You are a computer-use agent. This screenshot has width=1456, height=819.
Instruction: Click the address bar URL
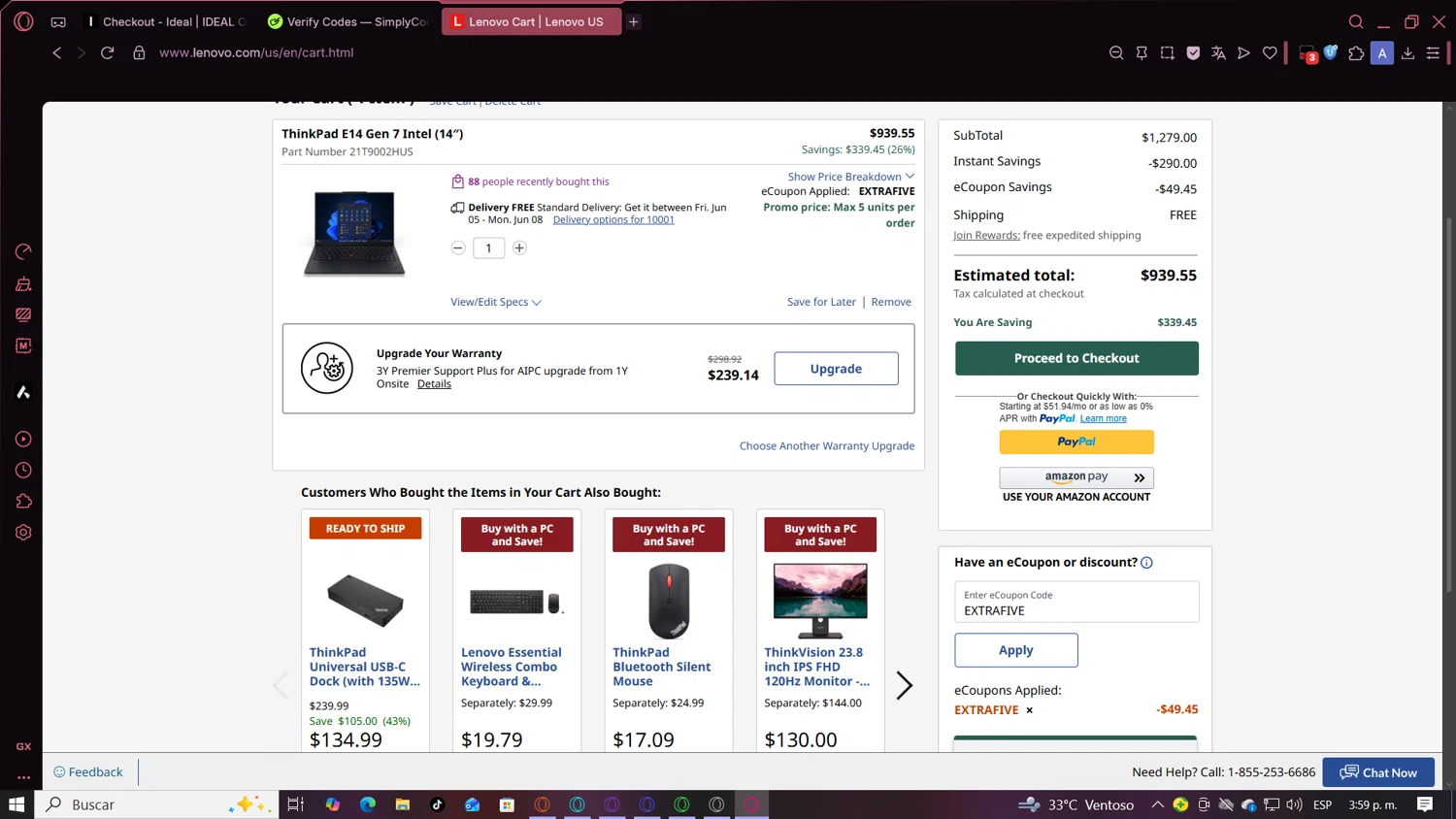coord(256,52)
